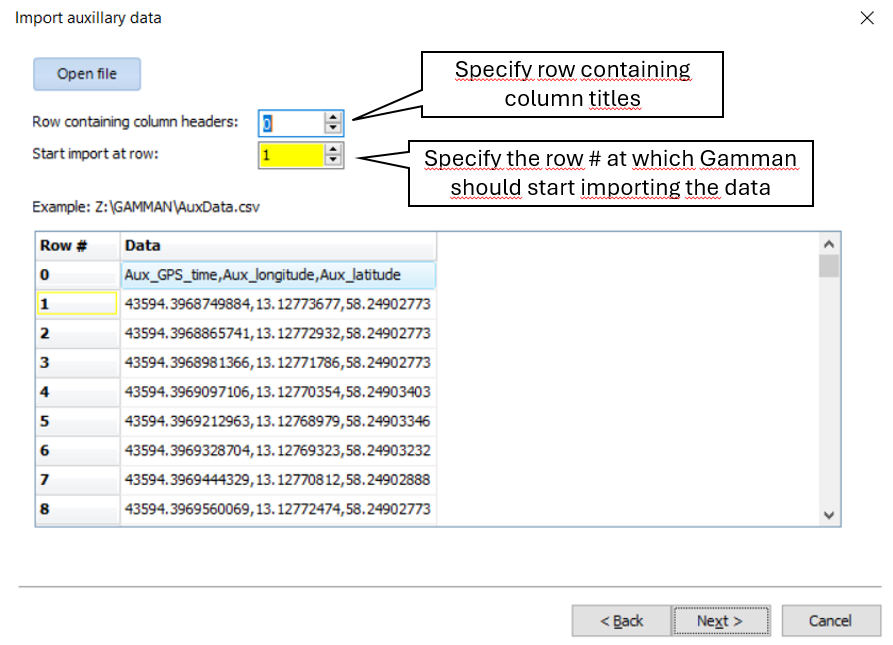Click the scrollbar up arrow

coord(828,243)
